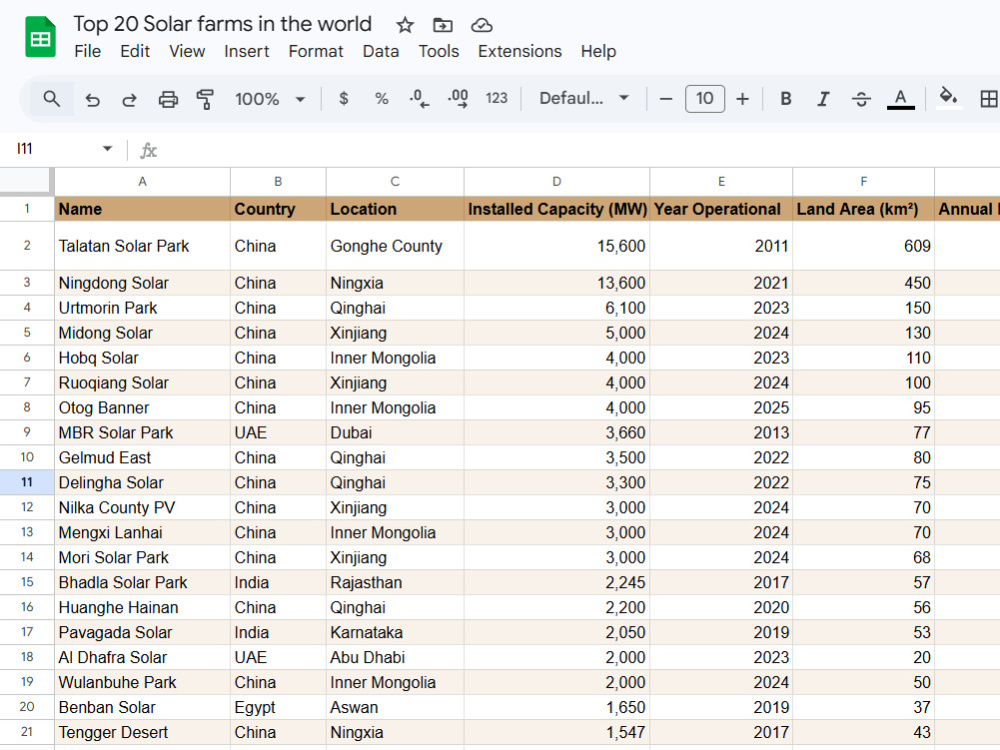This screenshot has height=750, width=1000.
Task: Select the Karnataka cell
Action: [x=395, y=632]
